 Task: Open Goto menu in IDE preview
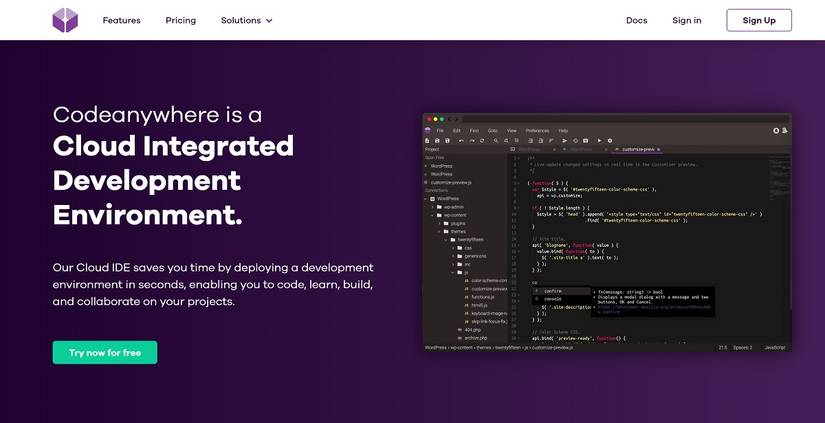492,130
